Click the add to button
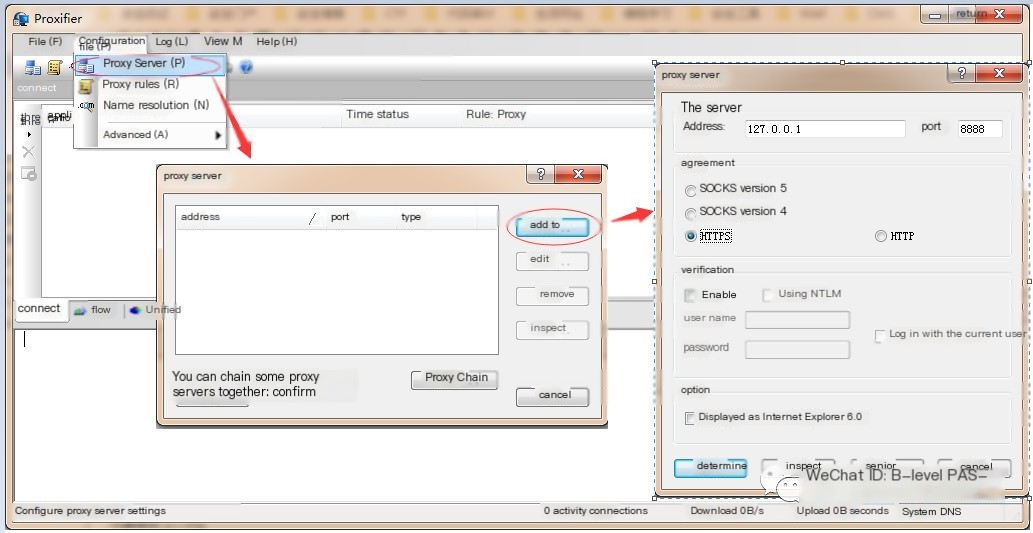The image size is (1033, 533). point(552,226)
